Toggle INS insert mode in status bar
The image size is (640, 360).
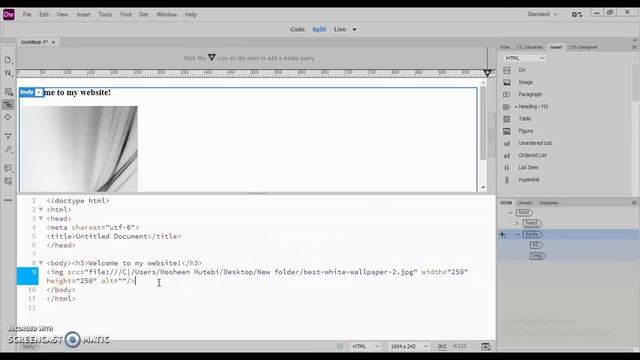tap(442, 347)
